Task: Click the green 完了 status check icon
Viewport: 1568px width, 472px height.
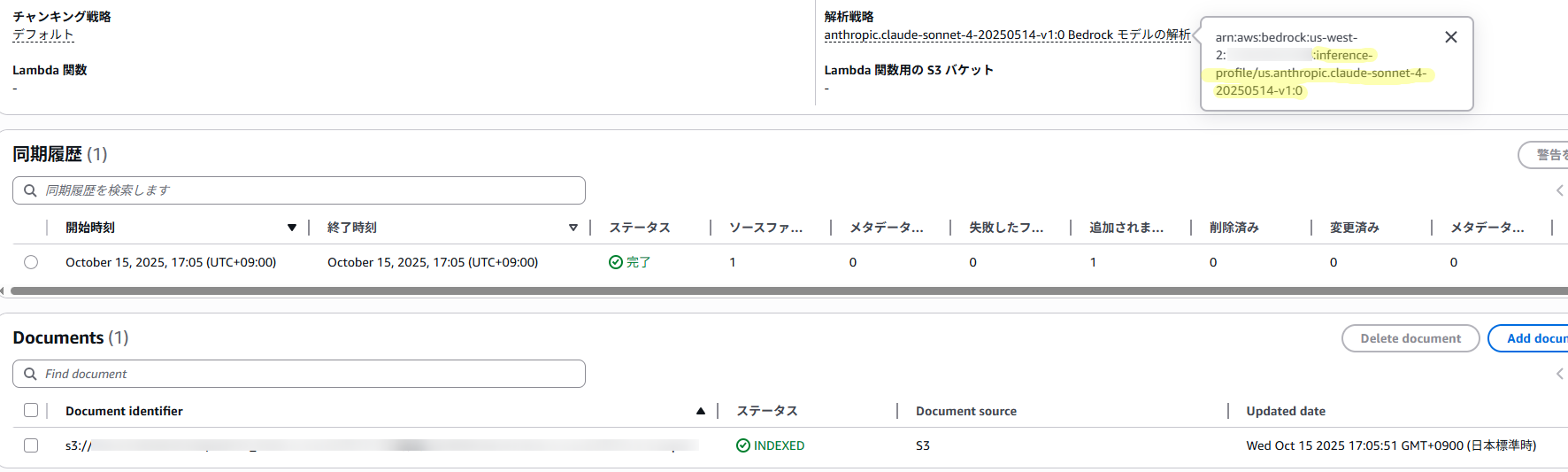Action: pyautogui.click(x=616, y=262)
